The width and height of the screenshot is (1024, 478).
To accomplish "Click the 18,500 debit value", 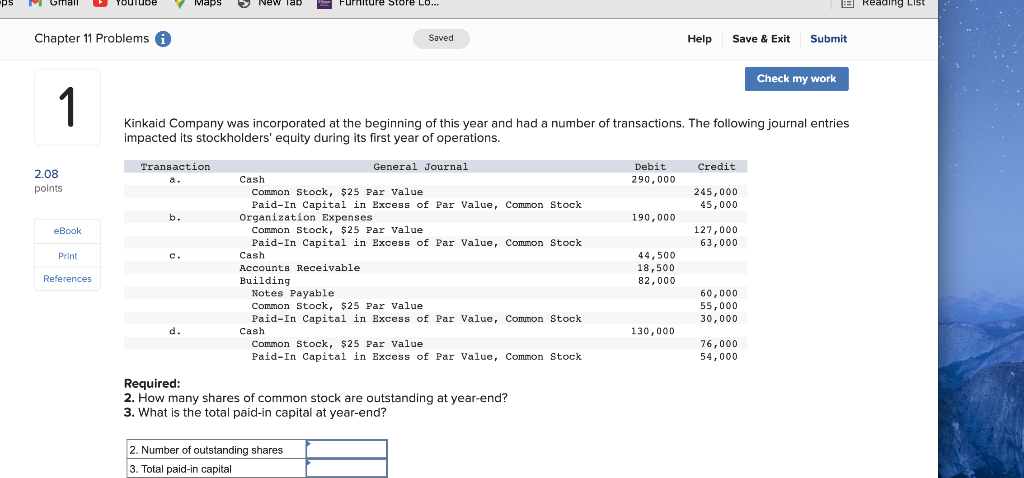I will 656,268.
